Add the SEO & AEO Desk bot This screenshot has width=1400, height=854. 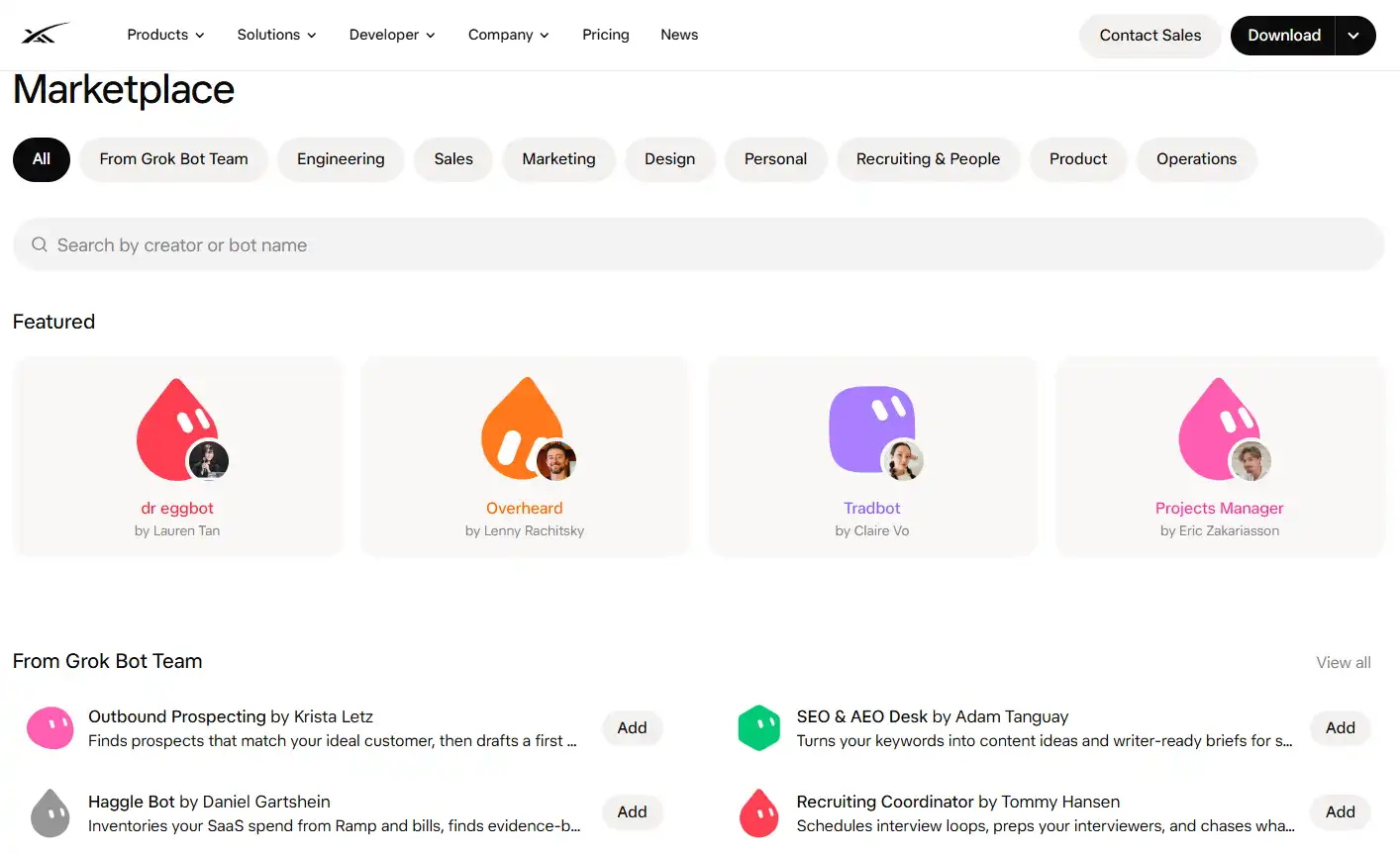(x=1341, y=728)
